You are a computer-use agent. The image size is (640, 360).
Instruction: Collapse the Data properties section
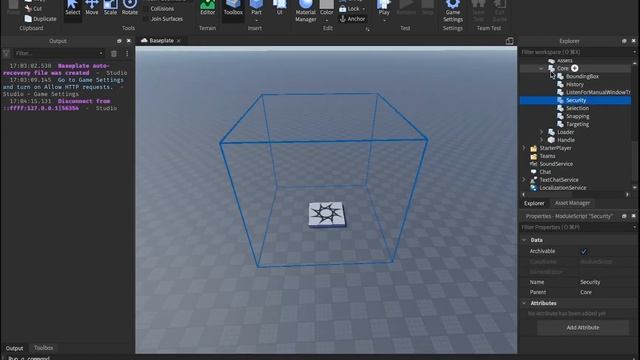tap(524, 240)
